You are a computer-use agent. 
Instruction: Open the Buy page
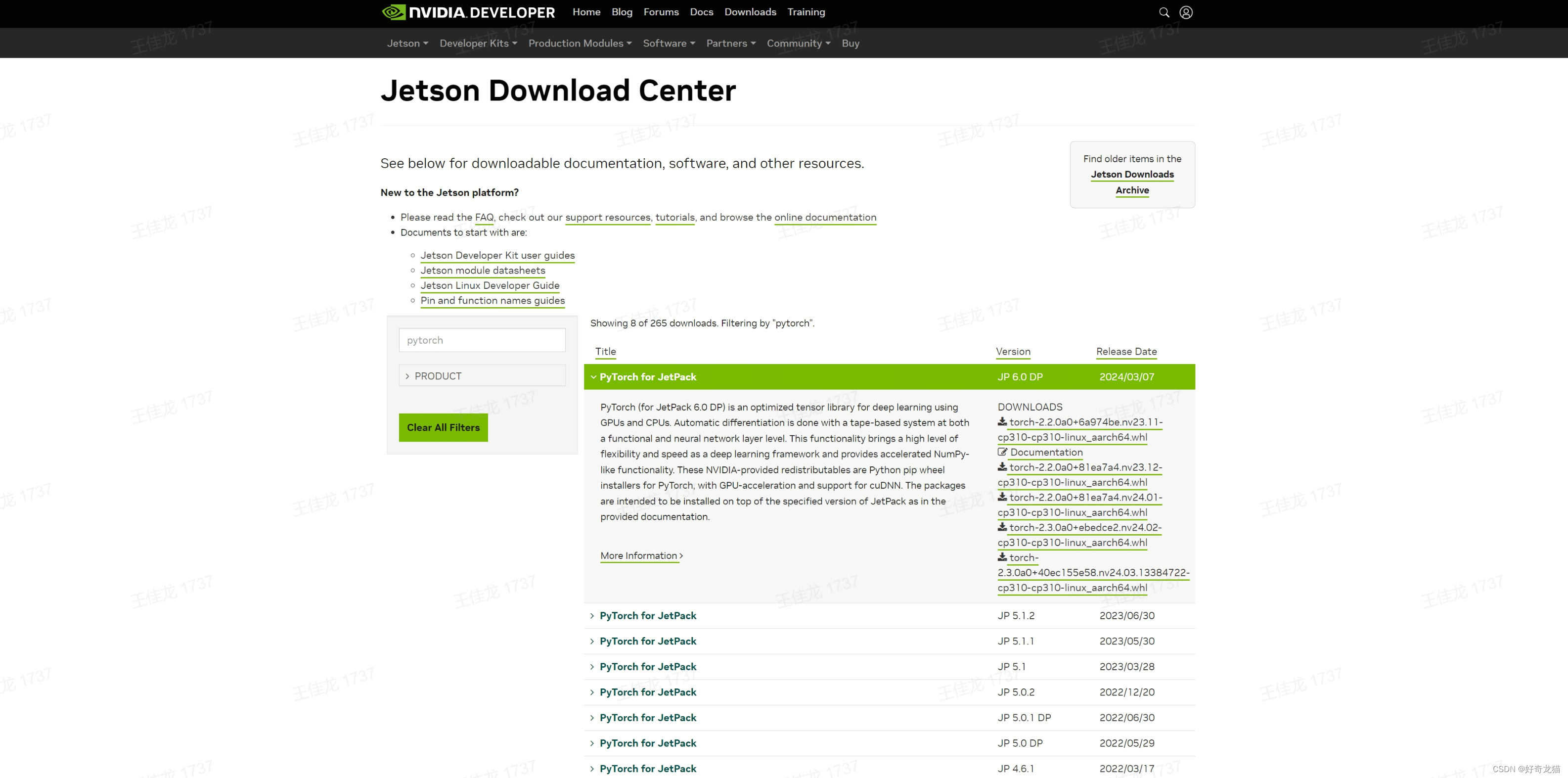click(x=851, y=43)
